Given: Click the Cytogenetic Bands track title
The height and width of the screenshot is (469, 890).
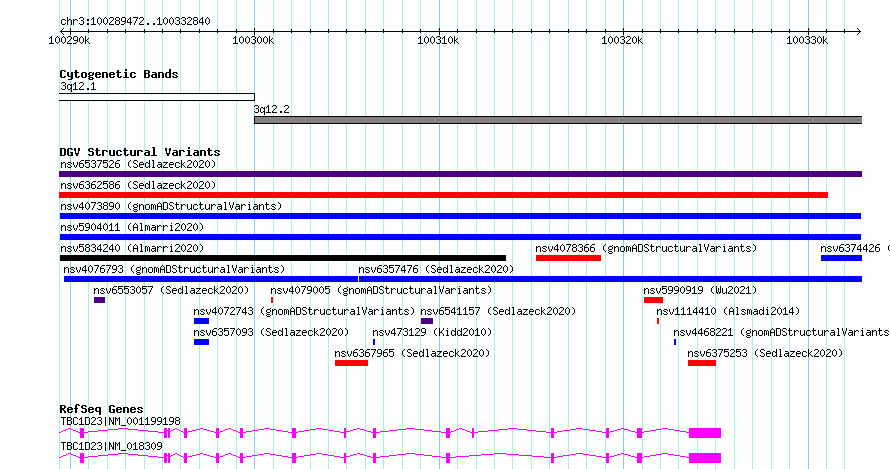Looking at the screenshot, I should pos(119,74).
